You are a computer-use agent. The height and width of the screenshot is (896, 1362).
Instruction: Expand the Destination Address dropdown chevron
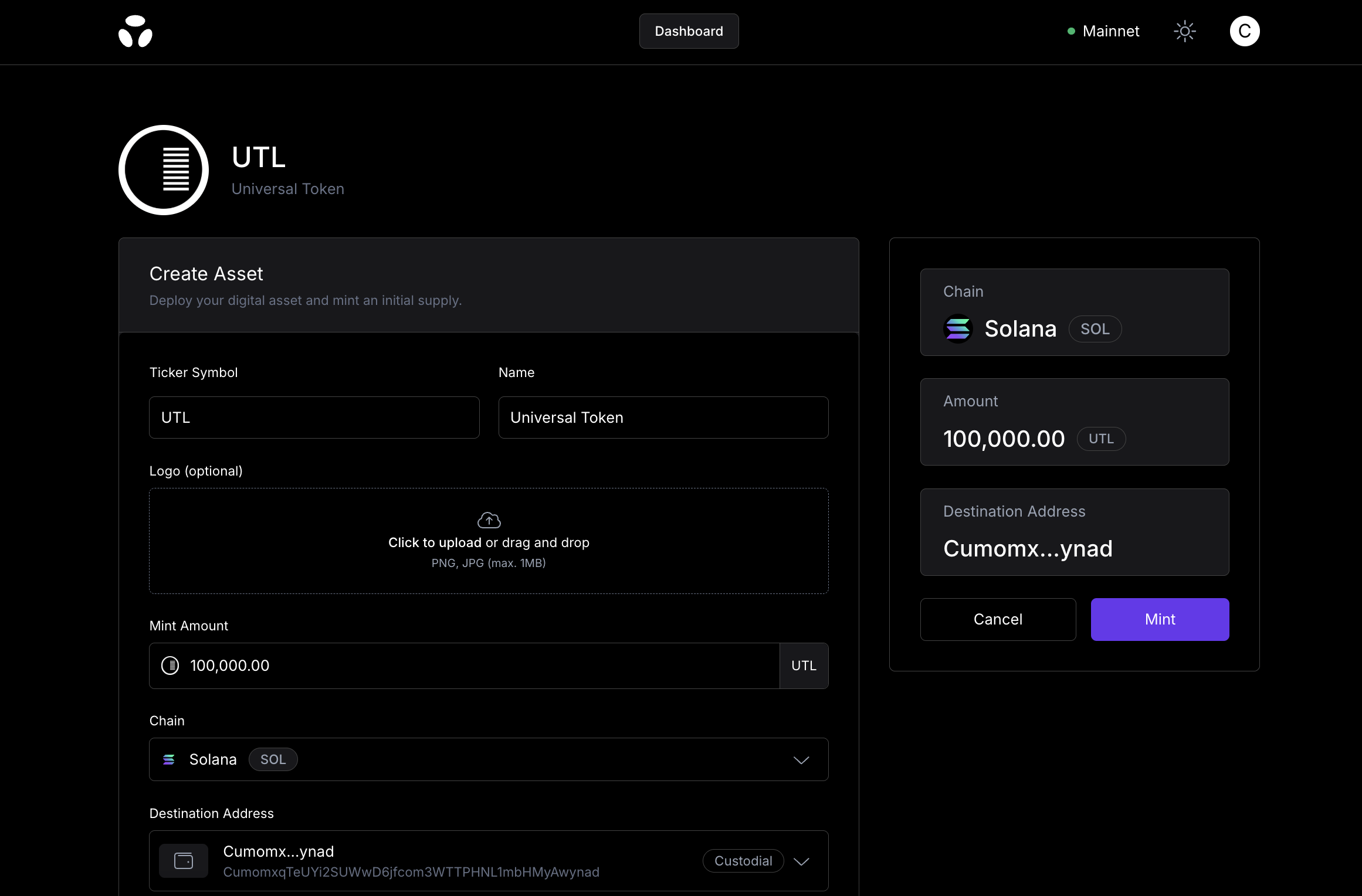coord(801,861)
